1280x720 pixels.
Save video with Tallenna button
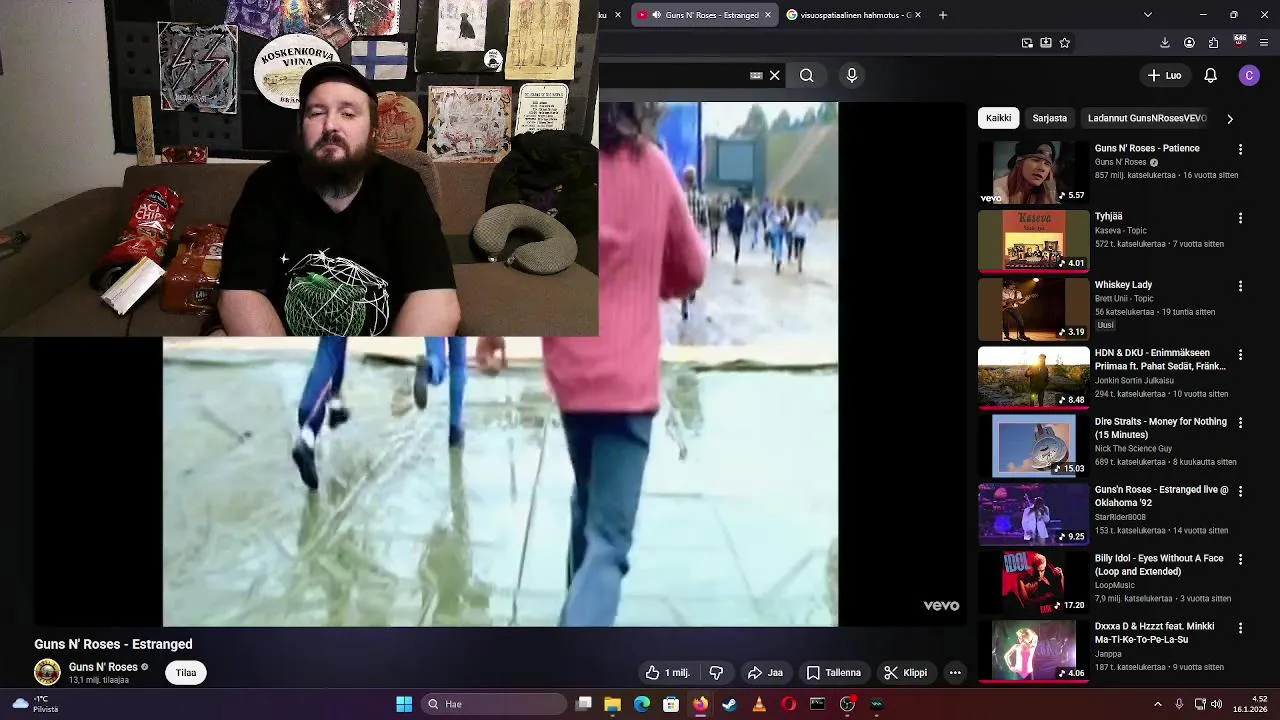834,673
